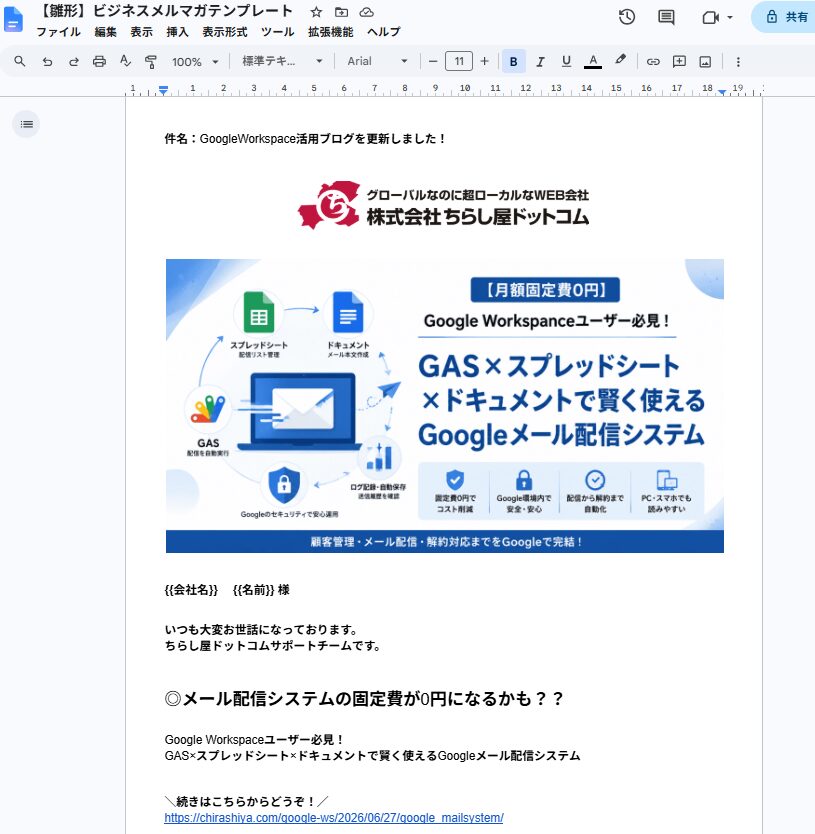Select the right indent marker on ruler
The image size is (815, 834).
point(722,92)
